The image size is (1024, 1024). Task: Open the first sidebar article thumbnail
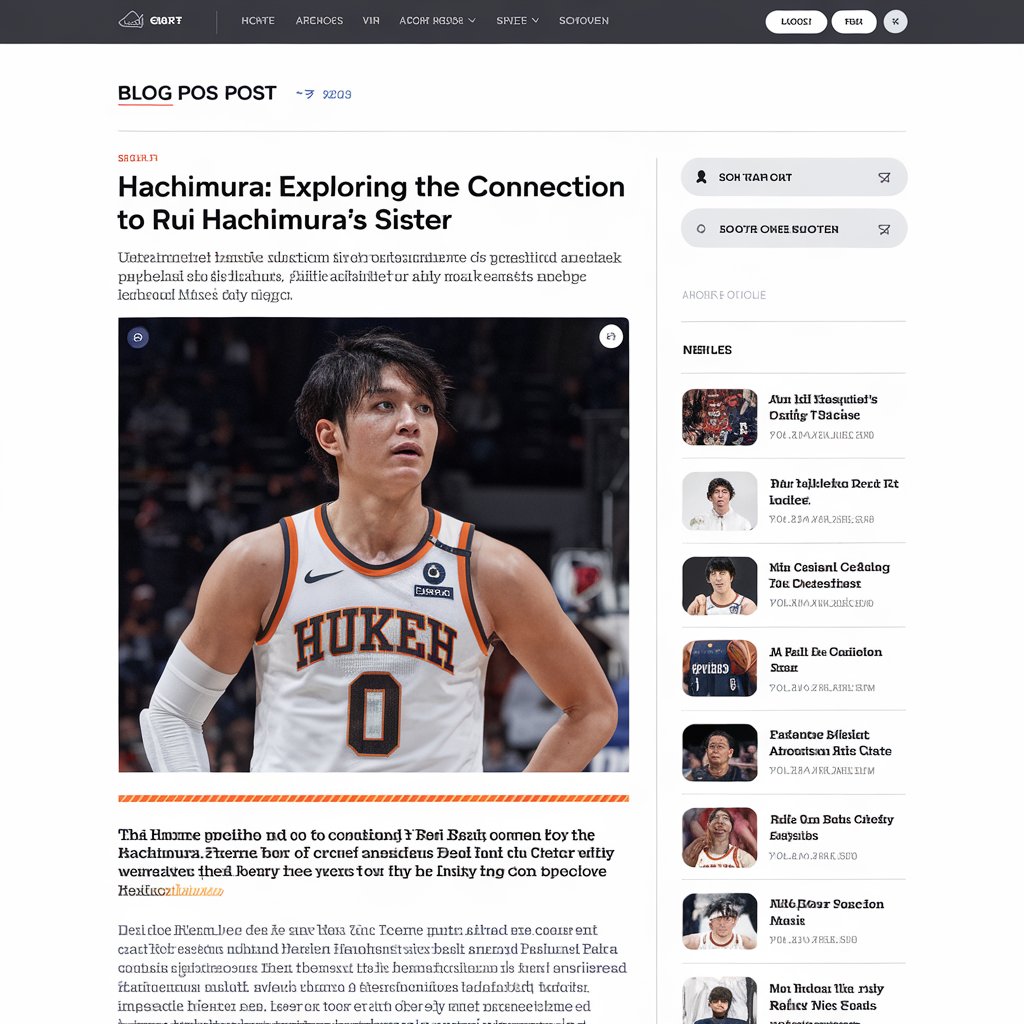pos(720,417)
